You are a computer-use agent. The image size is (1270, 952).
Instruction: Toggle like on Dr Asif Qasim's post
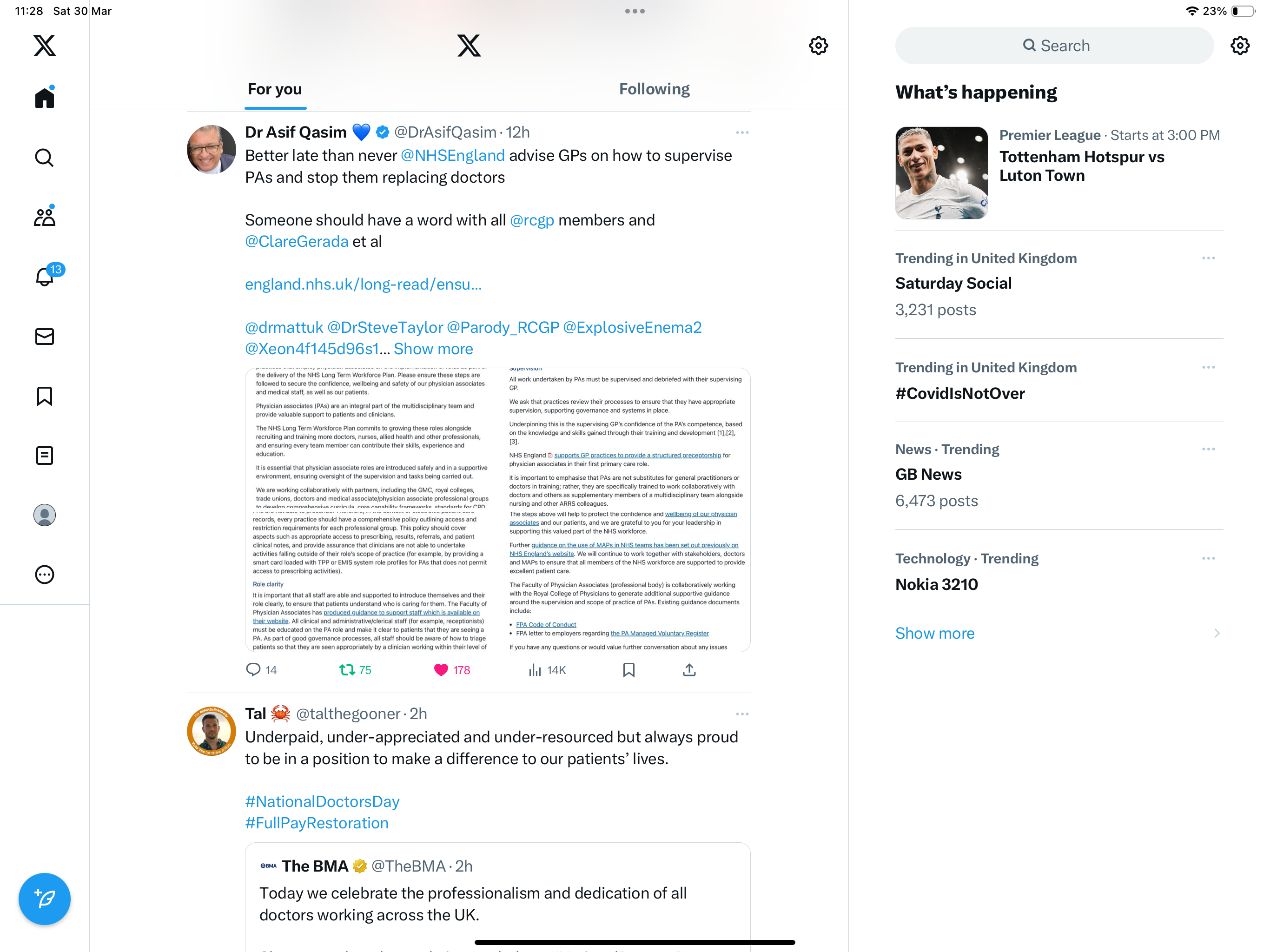click(x=452, y=670)
